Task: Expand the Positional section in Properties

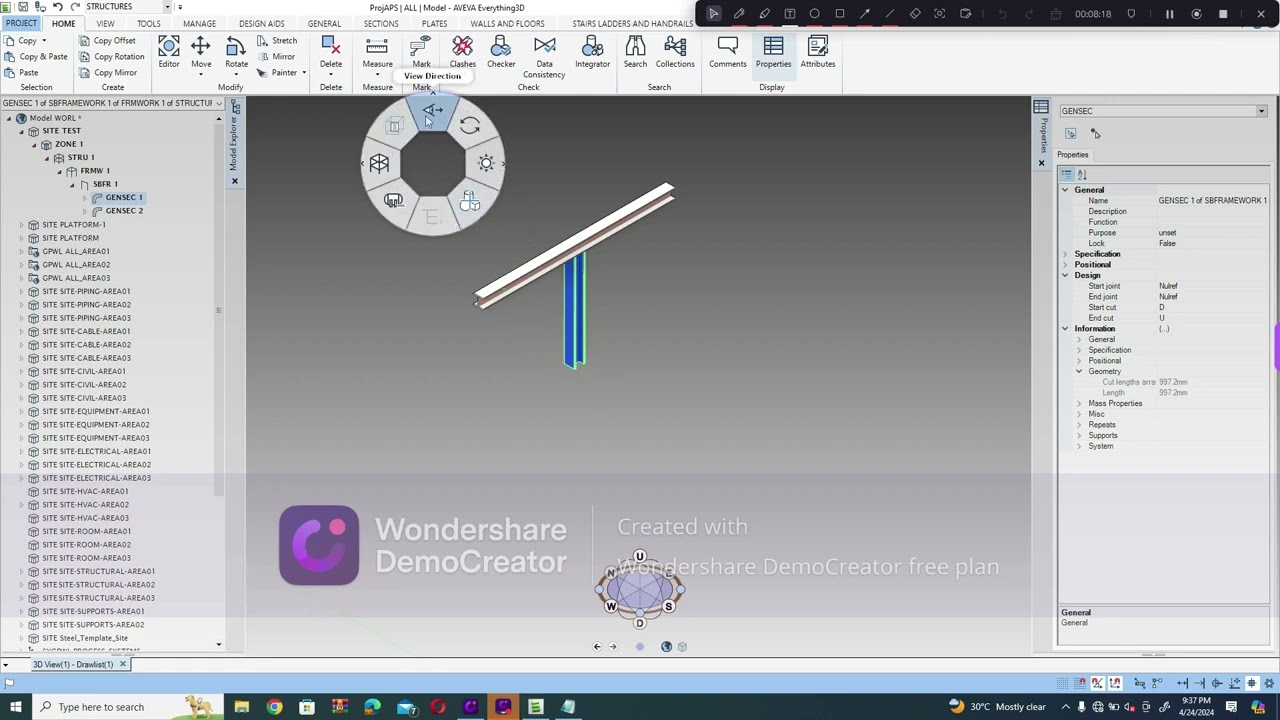Action: click(x=1065, y=265)
